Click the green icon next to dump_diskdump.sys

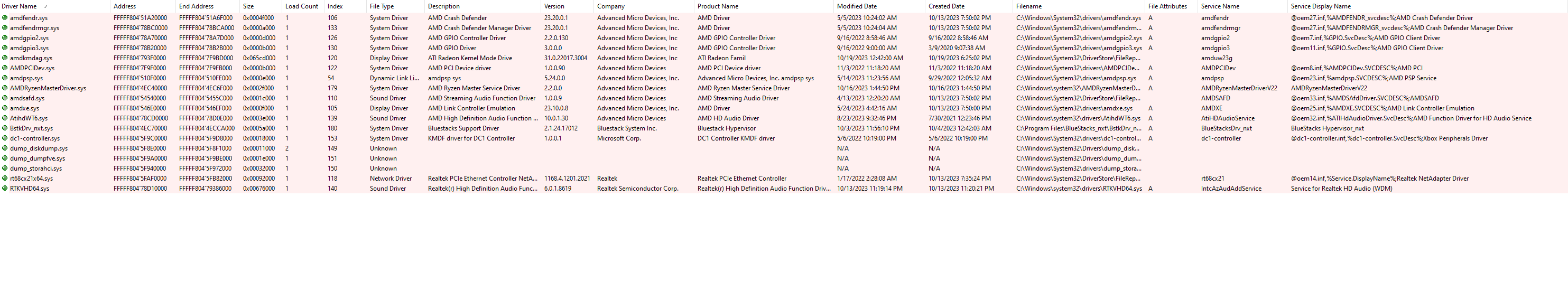pos(5,148)
